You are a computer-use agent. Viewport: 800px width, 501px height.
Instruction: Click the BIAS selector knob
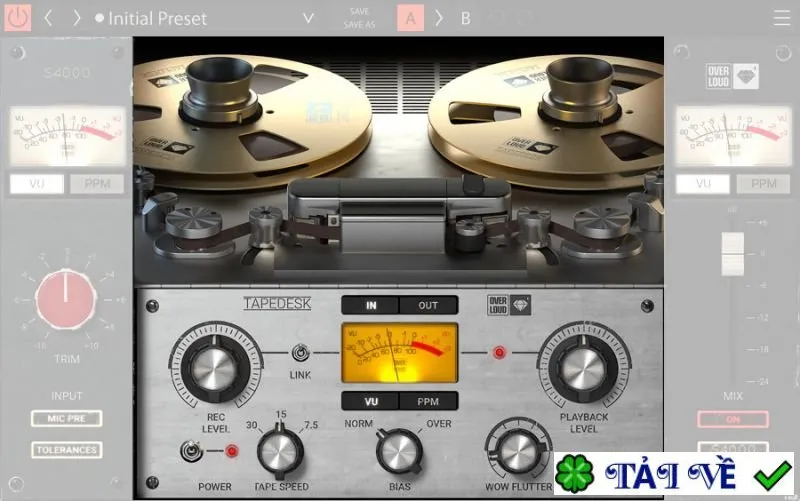[x=399, y=452]
